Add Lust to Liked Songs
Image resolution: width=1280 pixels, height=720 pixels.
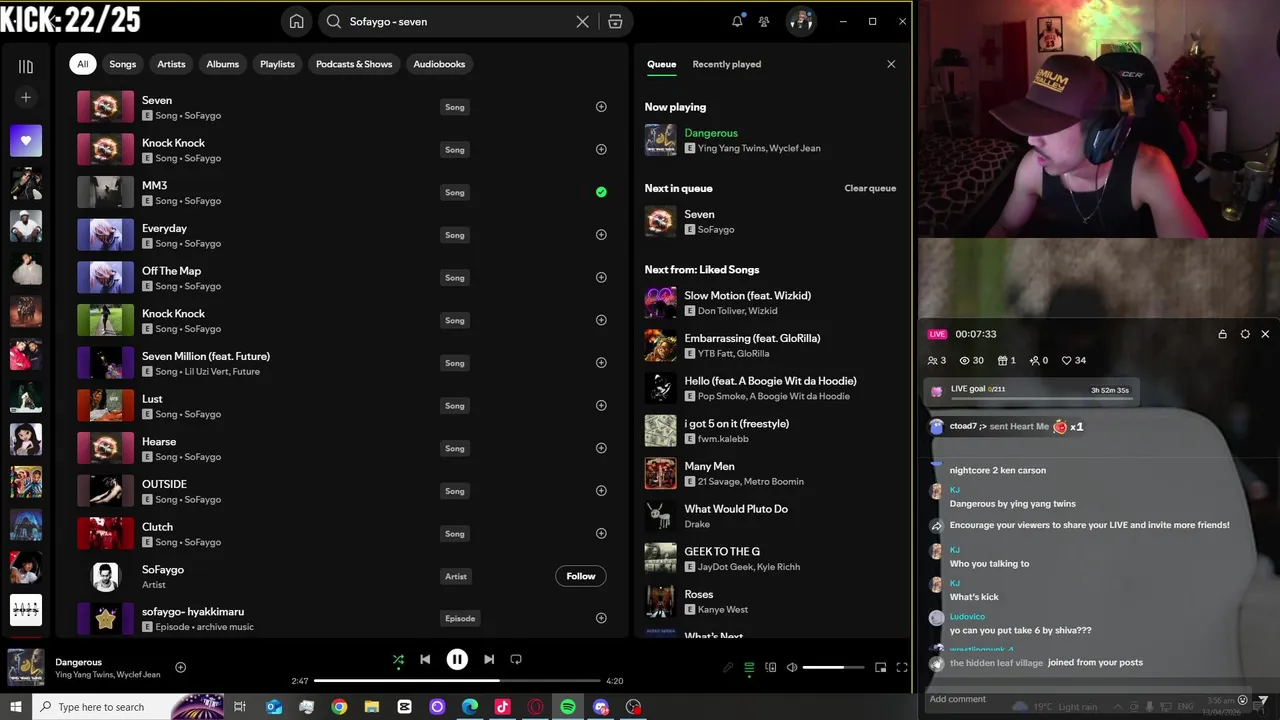(601, 406)
